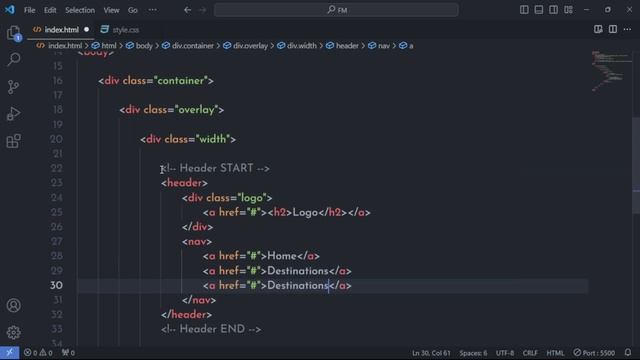Switch to the style.css tab
This screenshot has width=640, height=360.
[x=120, y=30]
